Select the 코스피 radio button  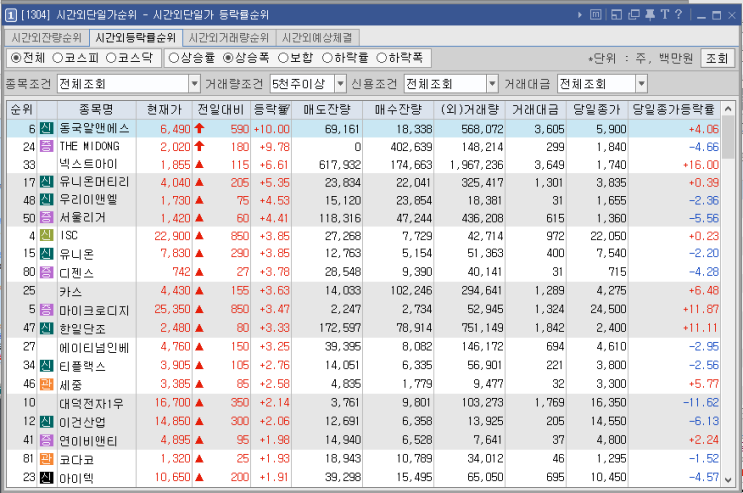click(x=57, y=58)
